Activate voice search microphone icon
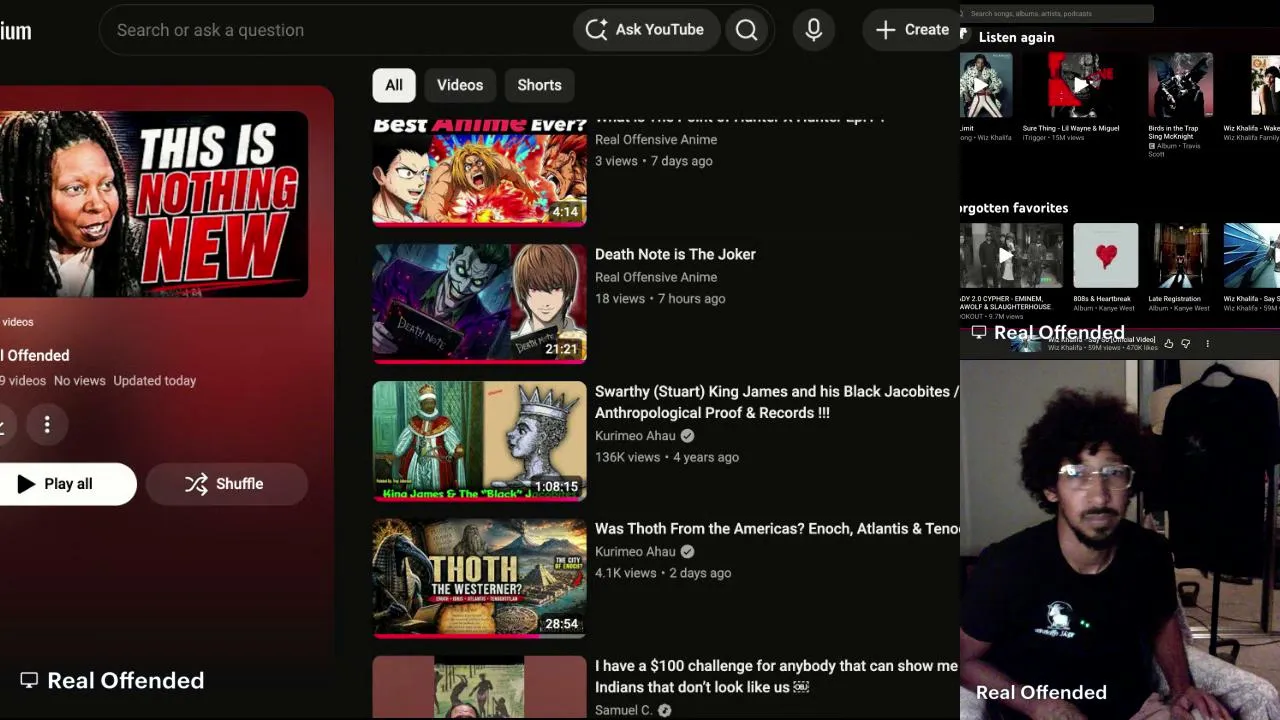This screenshot has height=720, width=1280. coord(814,30)
